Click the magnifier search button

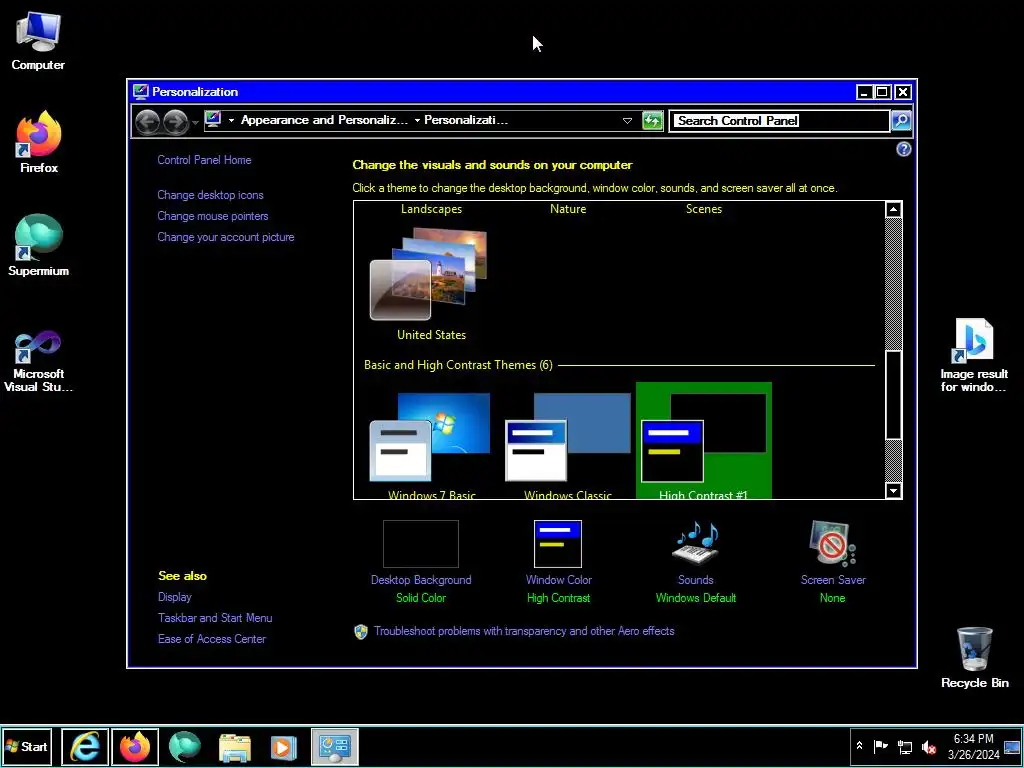point(901,120)
